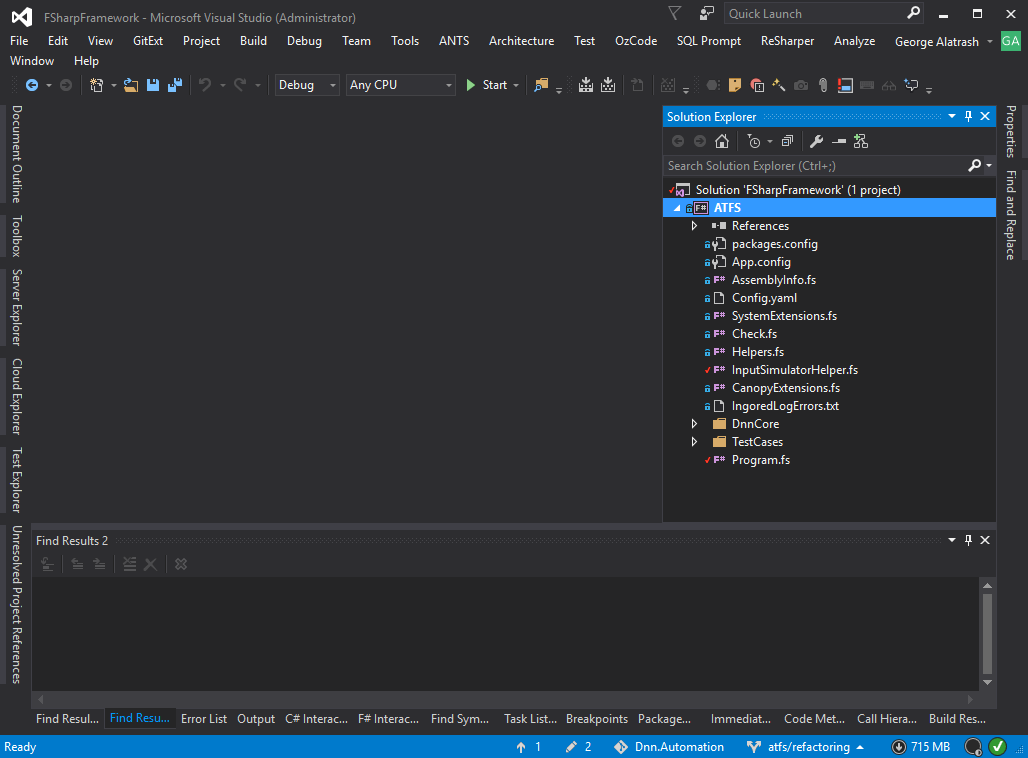
Task: Expand the DnnCore folder
Action: click(694, 424)
